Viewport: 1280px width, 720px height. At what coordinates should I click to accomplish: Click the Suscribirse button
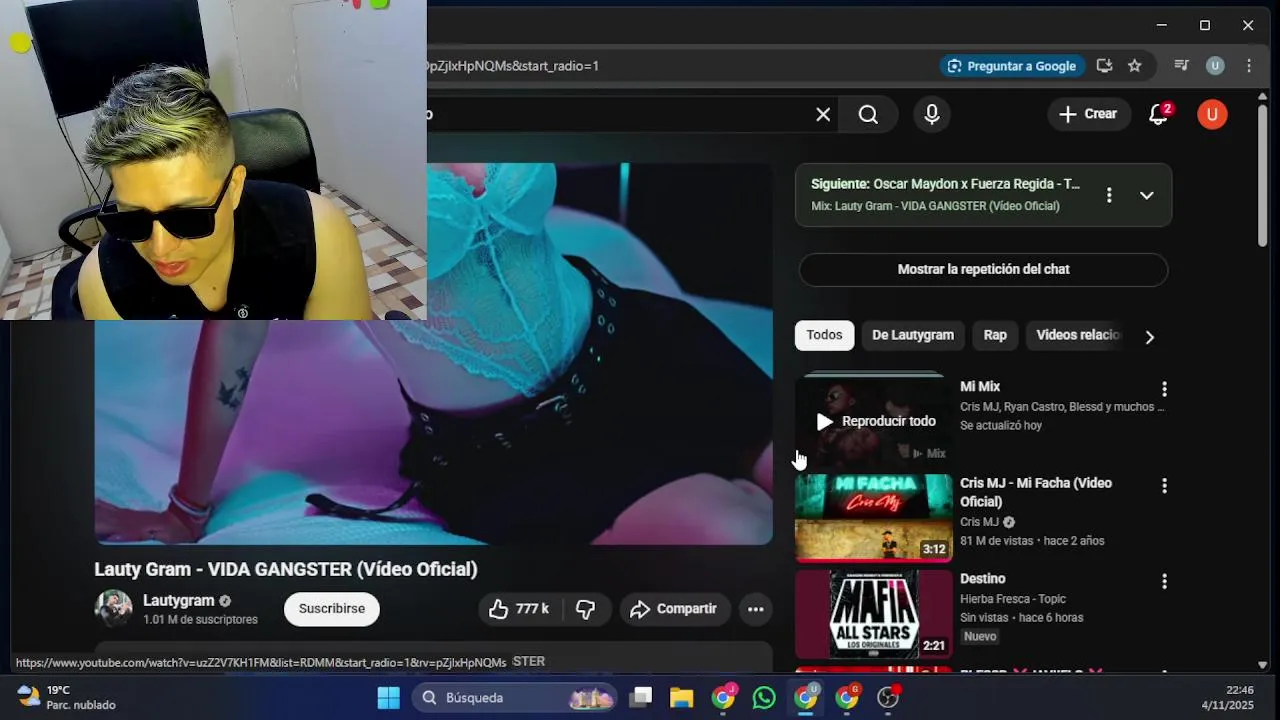[332, 609]
